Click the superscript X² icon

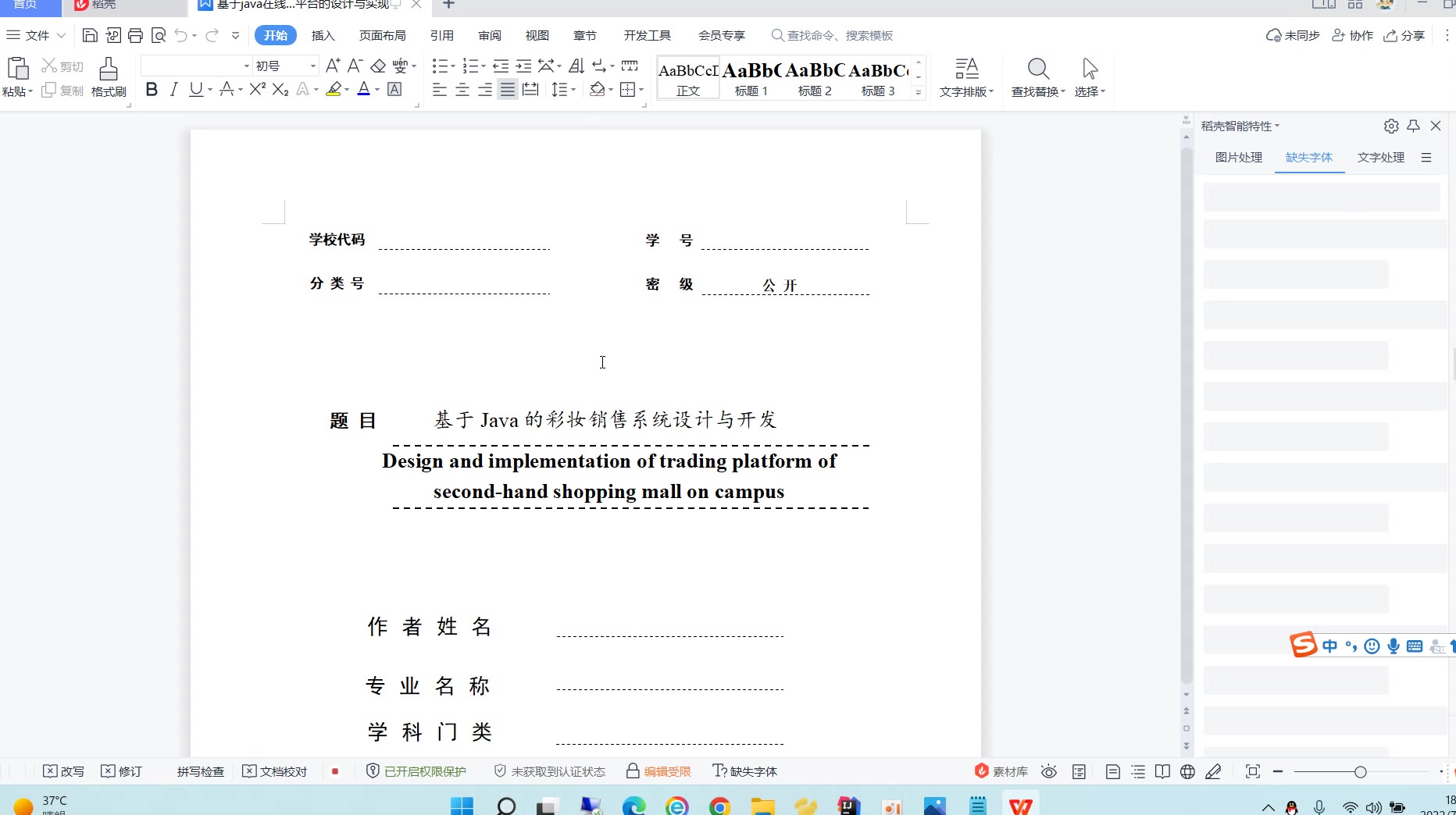coord(258,90)
